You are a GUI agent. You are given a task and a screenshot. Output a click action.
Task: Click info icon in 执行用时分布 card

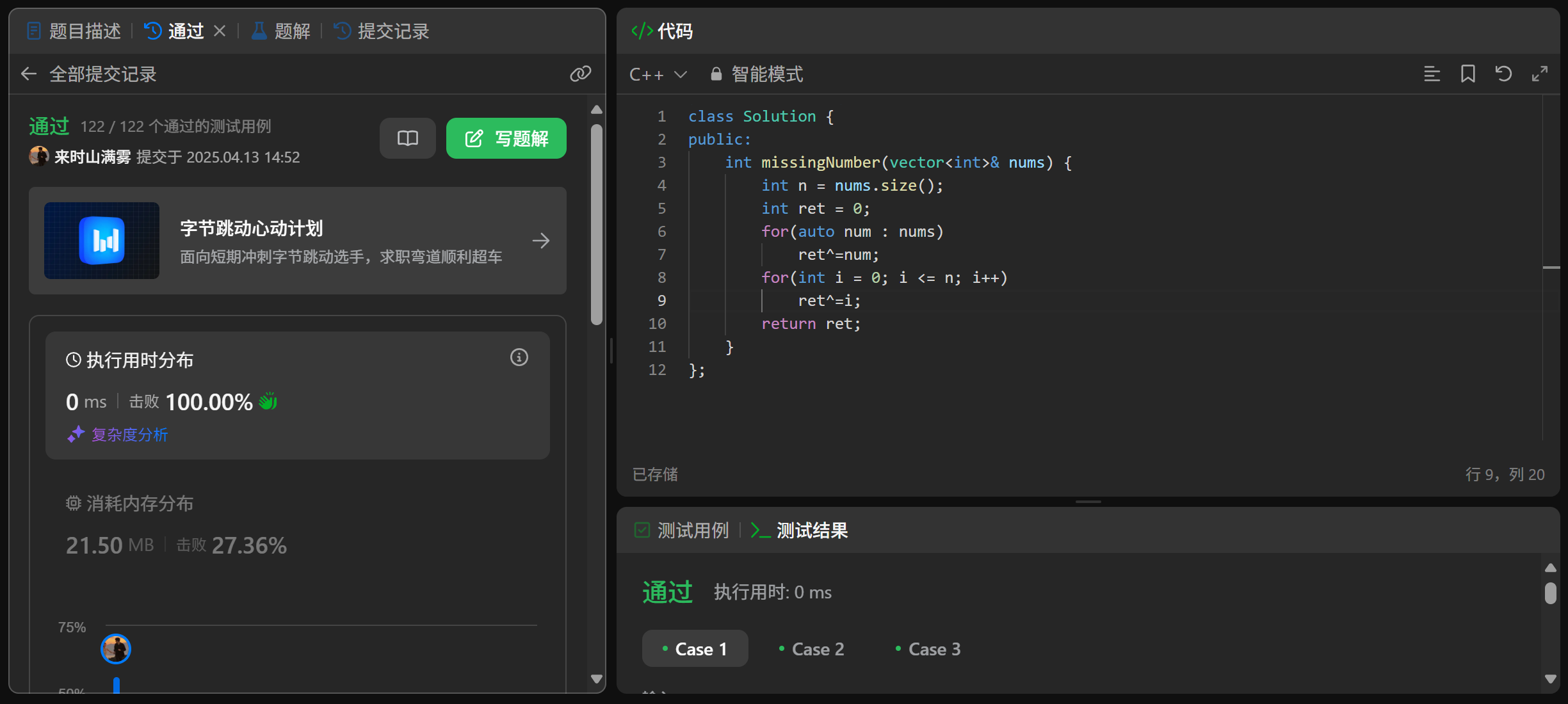click(519, 357)
